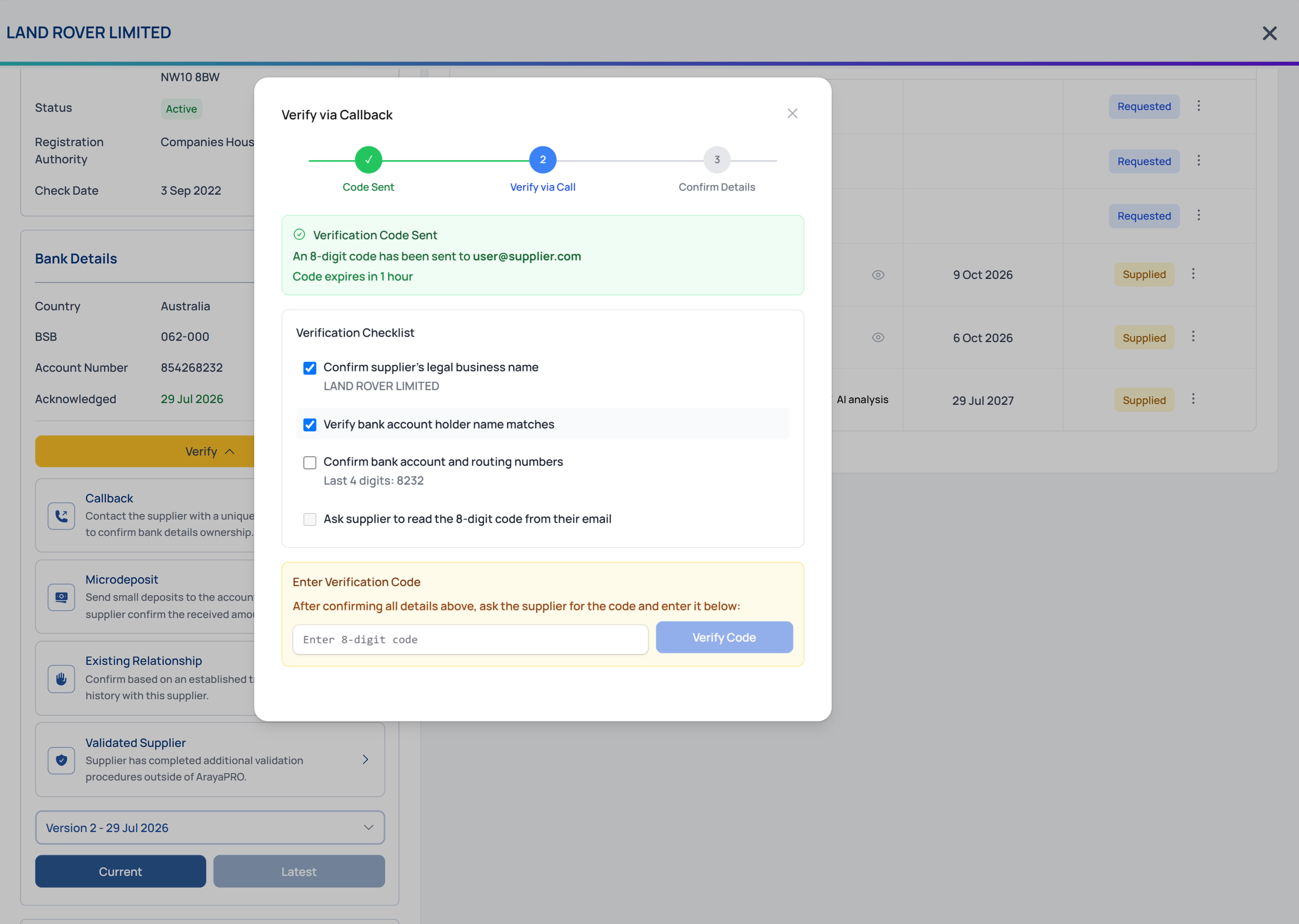Click the Bank Details heading
Viewport: 1299px width, 924px height.
coord(76,258)
